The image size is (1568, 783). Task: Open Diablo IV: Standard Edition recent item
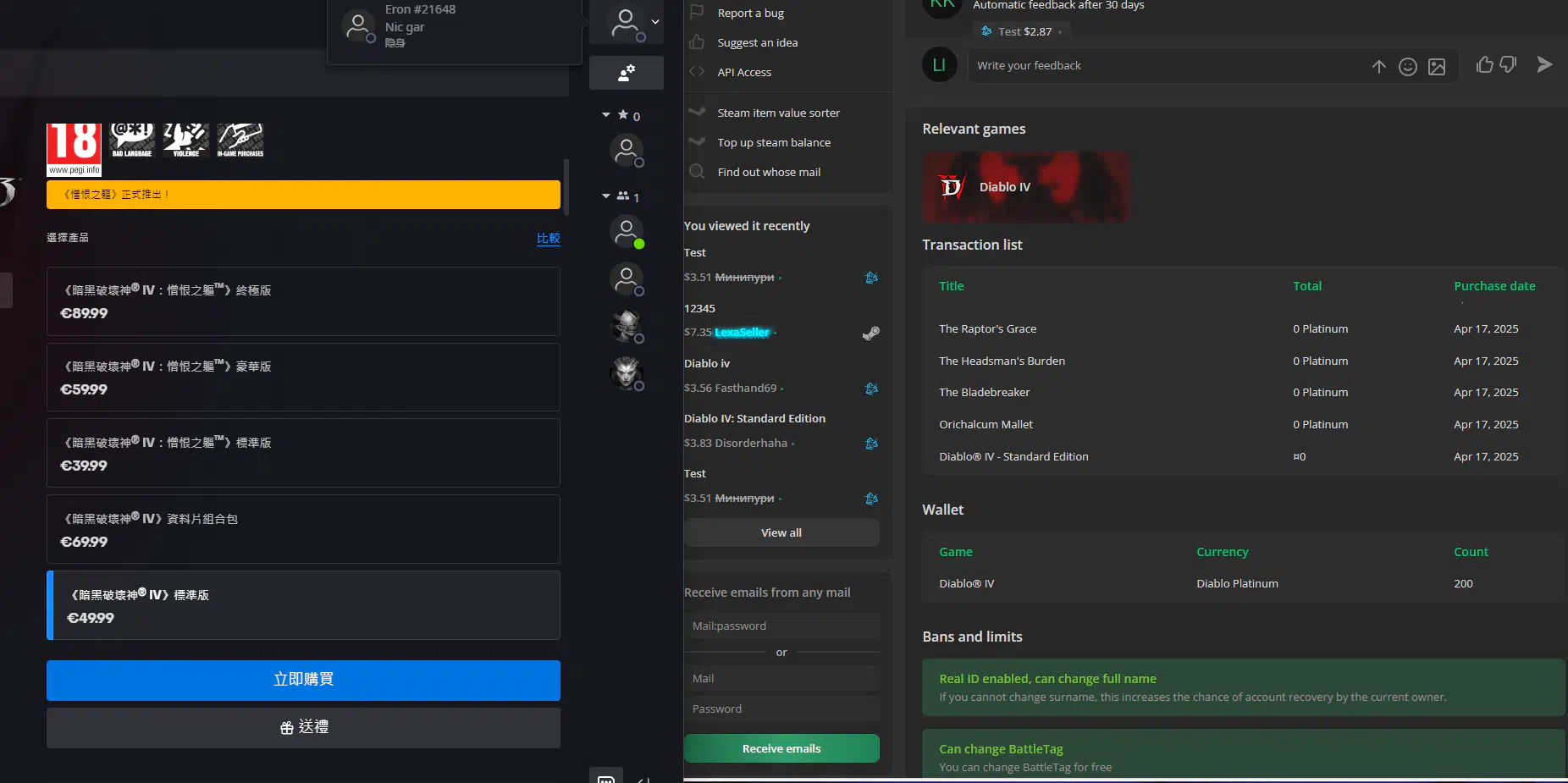(x=754, y=418)
